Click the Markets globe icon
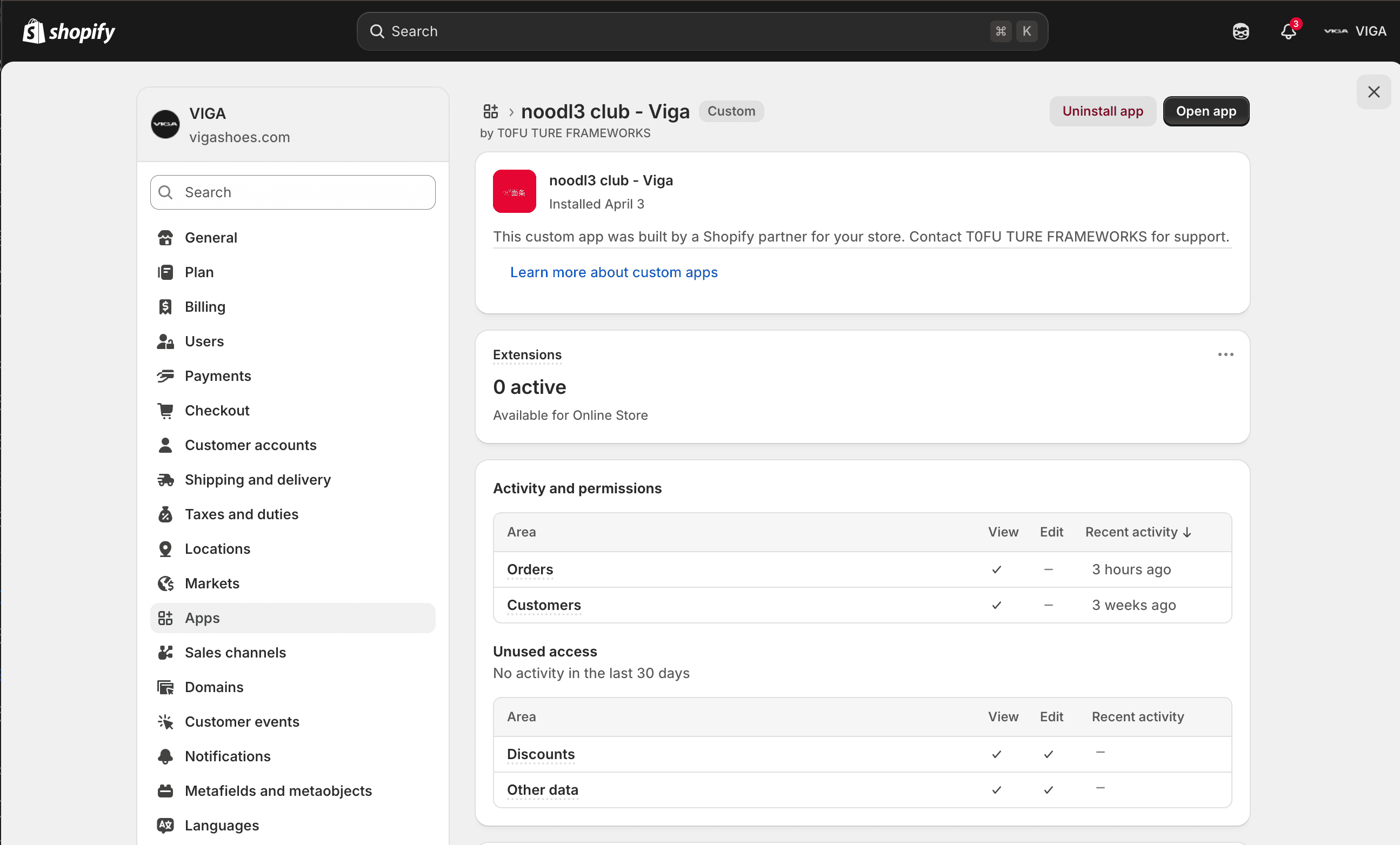The width and height of the screenshot is (1400, 845). [x=165, y=584]
